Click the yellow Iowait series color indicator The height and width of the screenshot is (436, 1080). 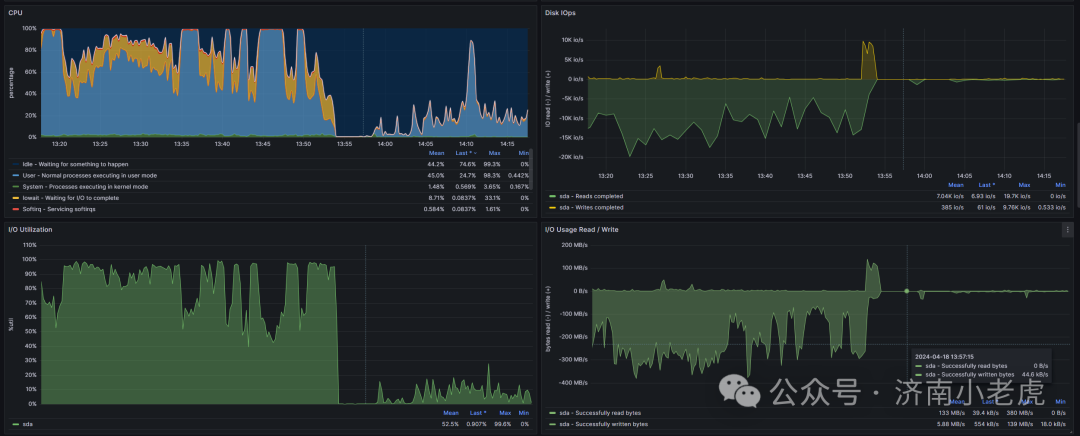15,198
